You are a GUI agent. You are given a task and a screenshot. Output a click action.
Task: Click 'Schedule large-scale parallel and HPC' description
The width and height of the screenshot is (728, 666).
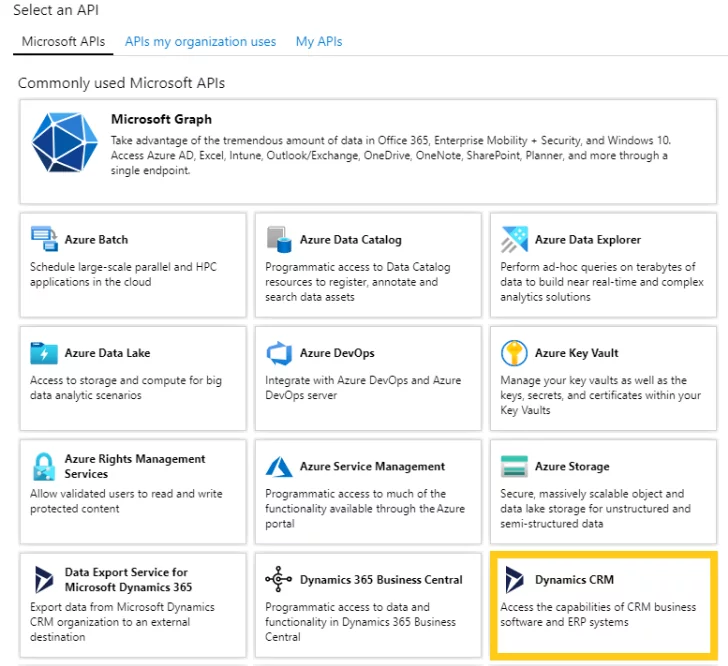click(x=124, y=274)
